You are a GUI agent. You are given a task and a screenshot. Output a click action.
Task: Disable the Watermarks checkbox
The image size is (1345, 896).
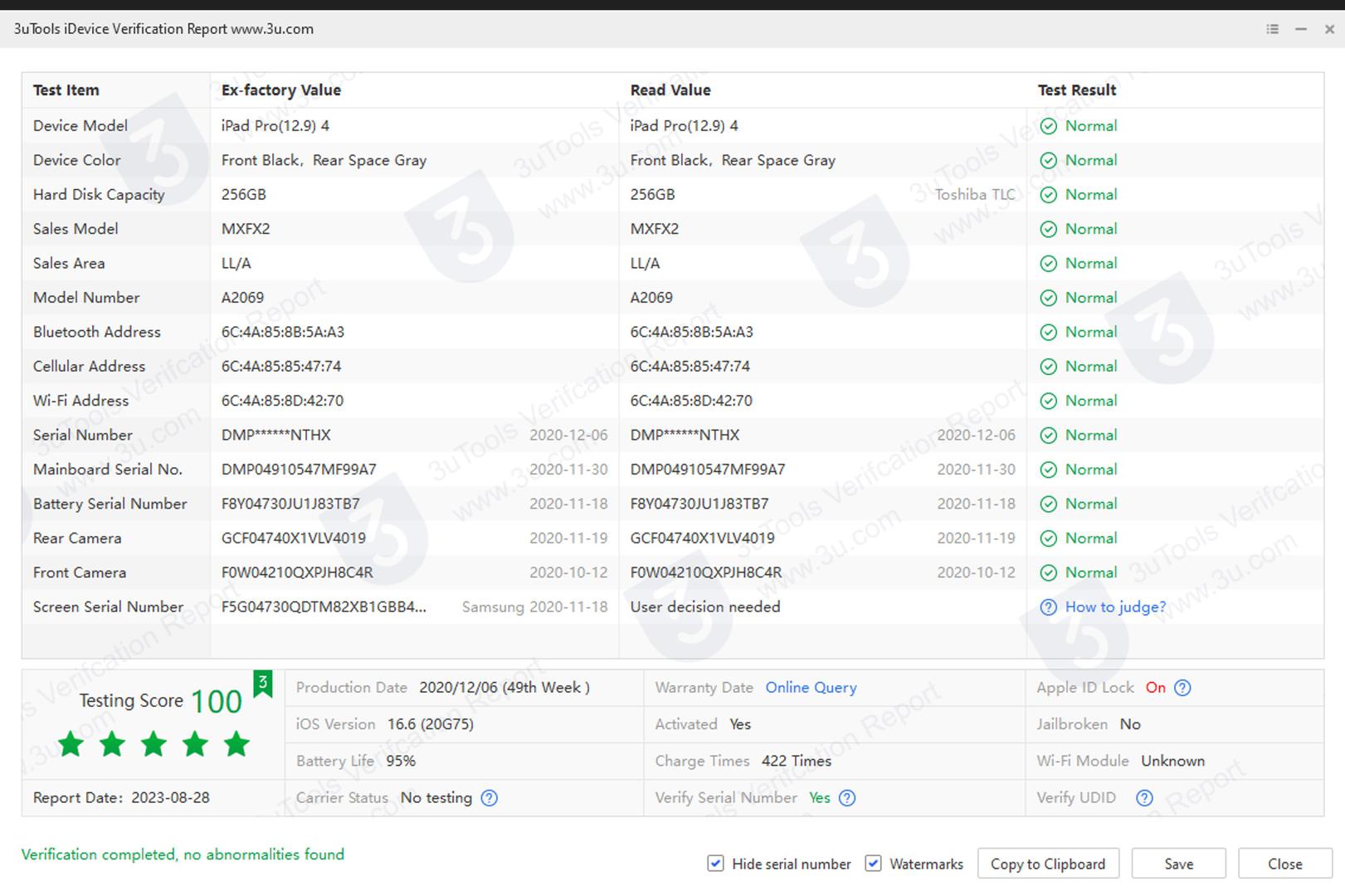(x=873, y=864)
